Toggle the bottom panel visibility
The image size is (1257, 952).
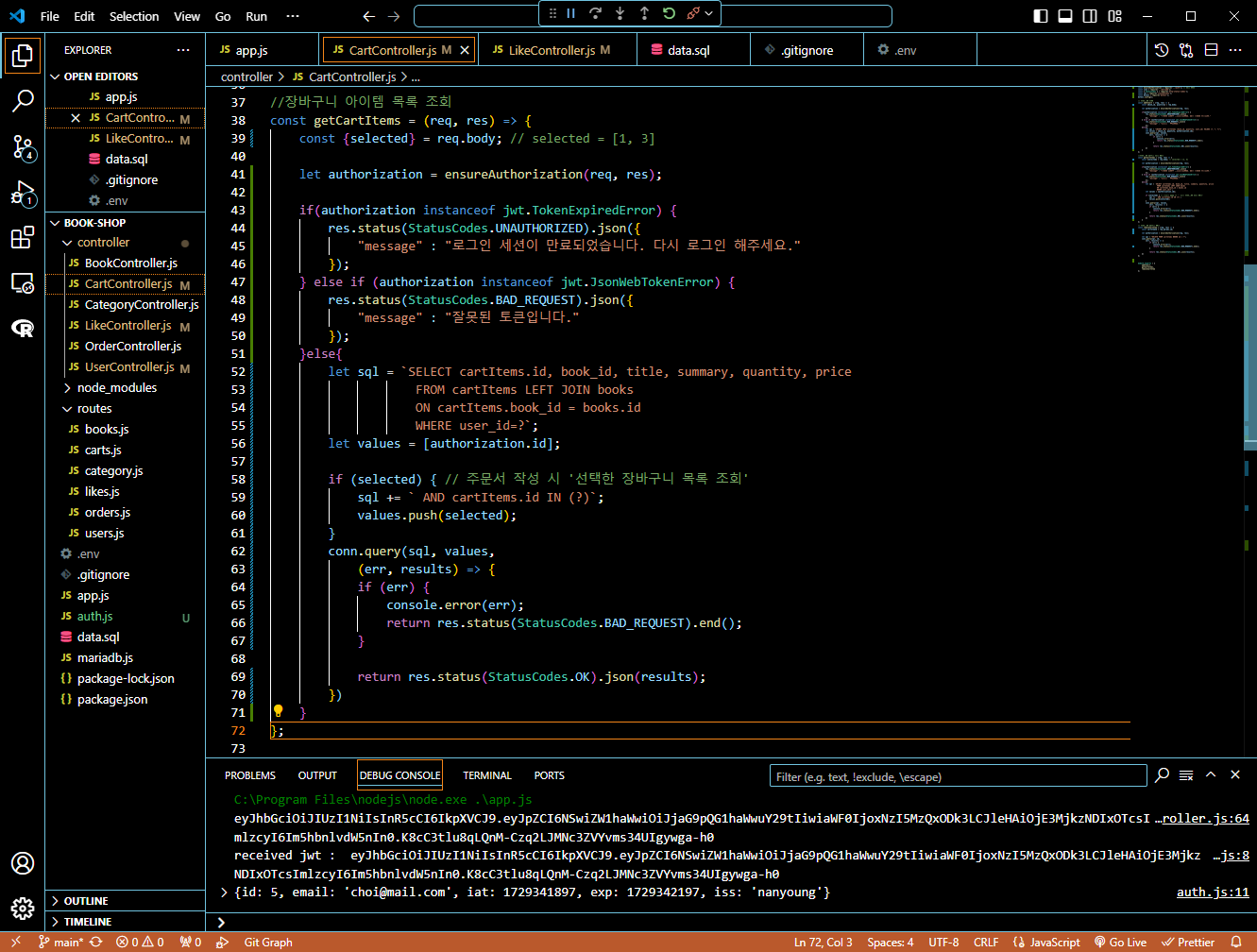coord(1065,16)
